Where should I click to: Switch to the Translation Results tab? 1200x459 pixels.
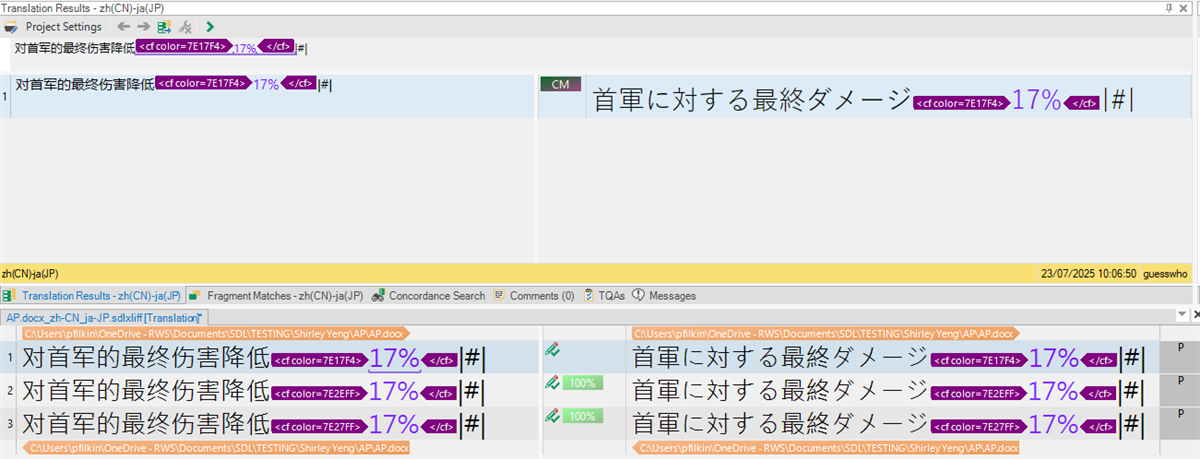[x=92, y=296]
